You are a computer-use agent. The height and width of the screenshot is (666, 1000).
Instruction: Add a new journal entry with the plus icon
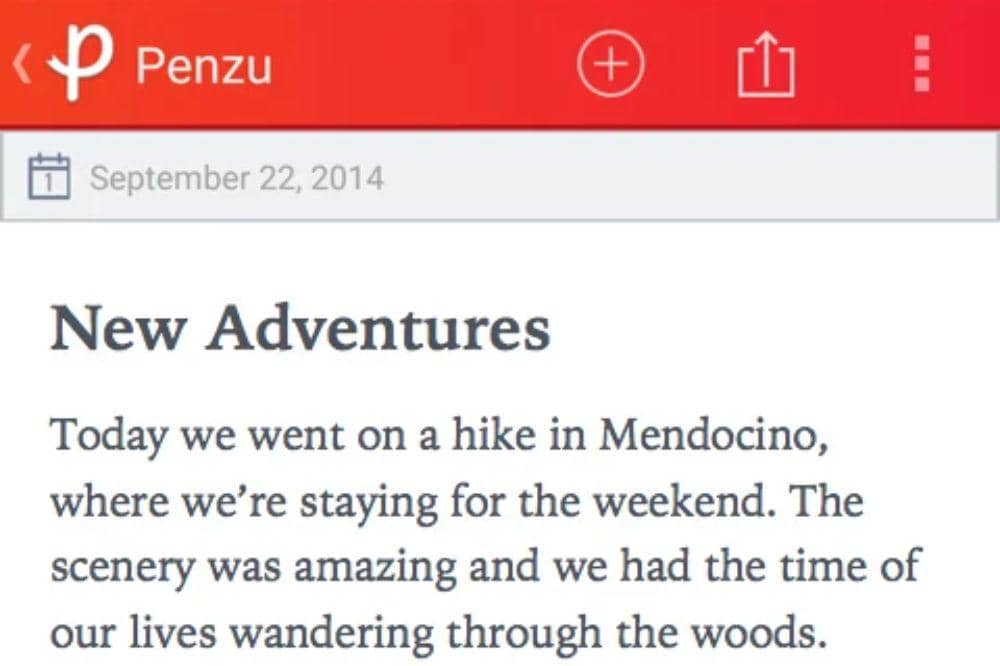[x=610, y=64]
